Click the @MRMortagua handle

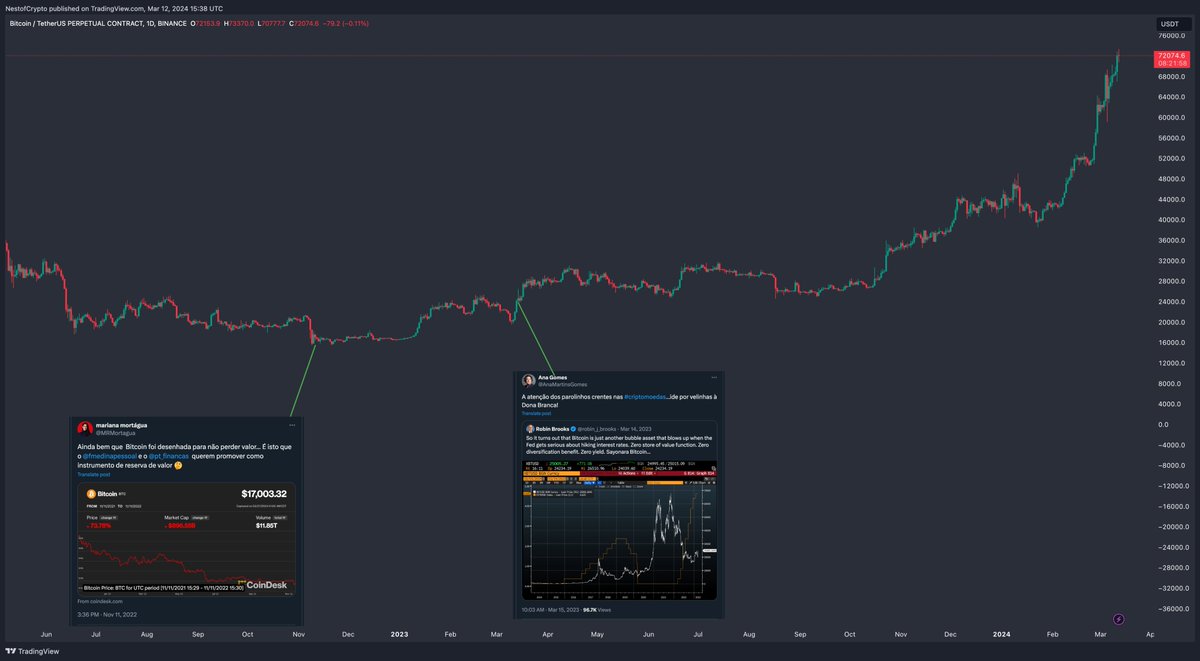click(x=115, y=433)
